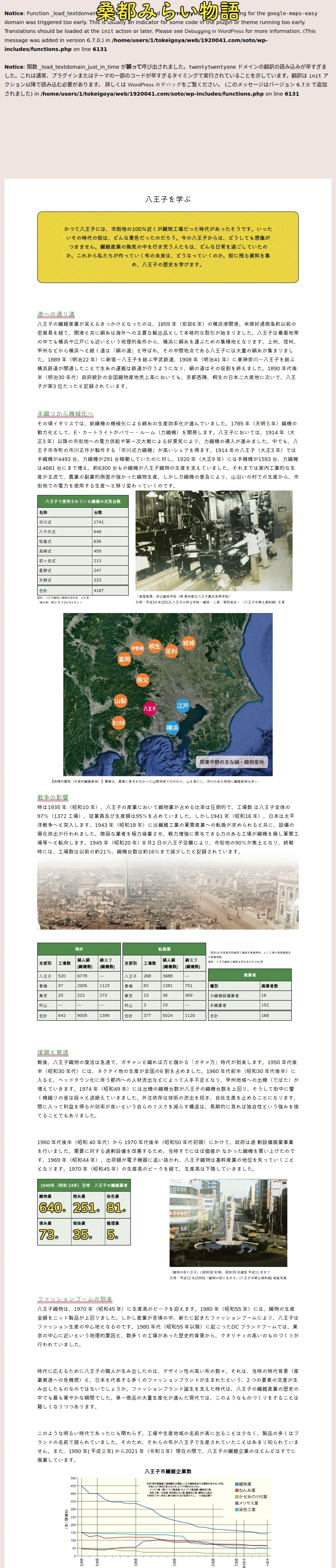Click the 富士吉田 marker on the map

(118, 723)
